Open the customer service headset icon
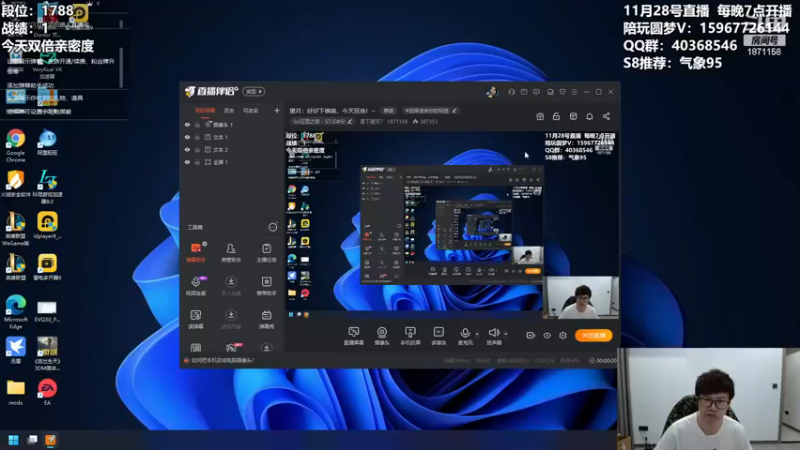The image size is (800, 450). [511, 92]
